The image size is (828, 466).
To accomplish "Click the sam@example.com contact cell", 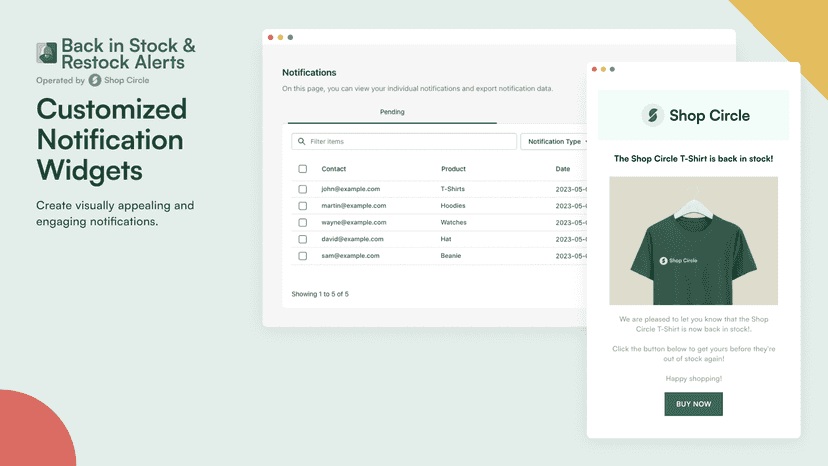I will pos(350,256).
